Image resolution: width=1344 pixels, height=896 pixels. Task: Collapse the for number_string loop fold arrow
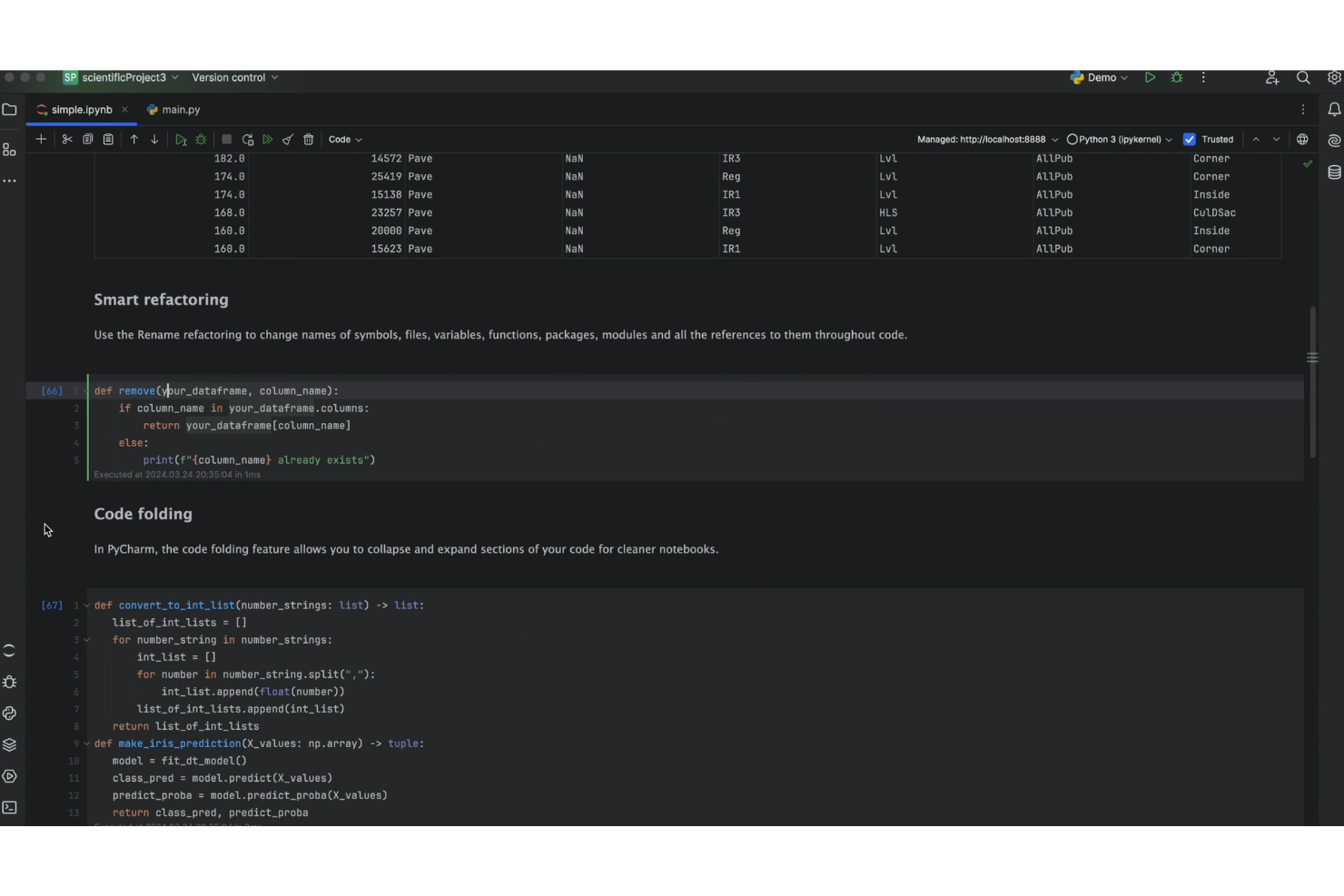pos(86,640)
